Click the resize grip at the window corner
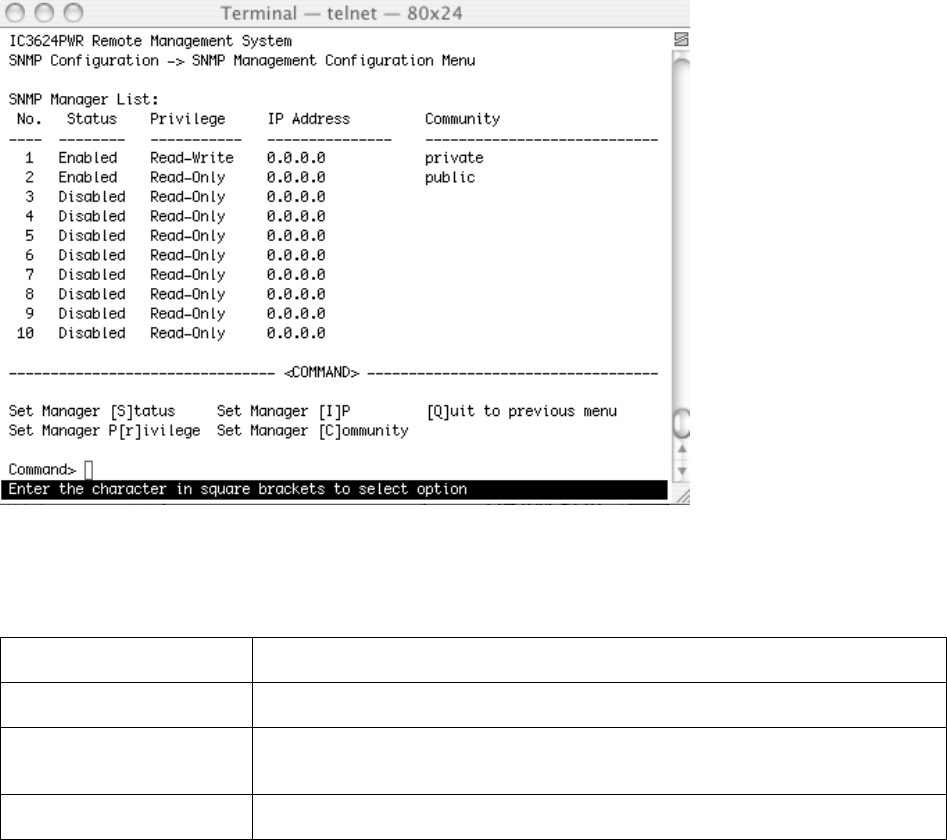 click(x=681, y=493)
